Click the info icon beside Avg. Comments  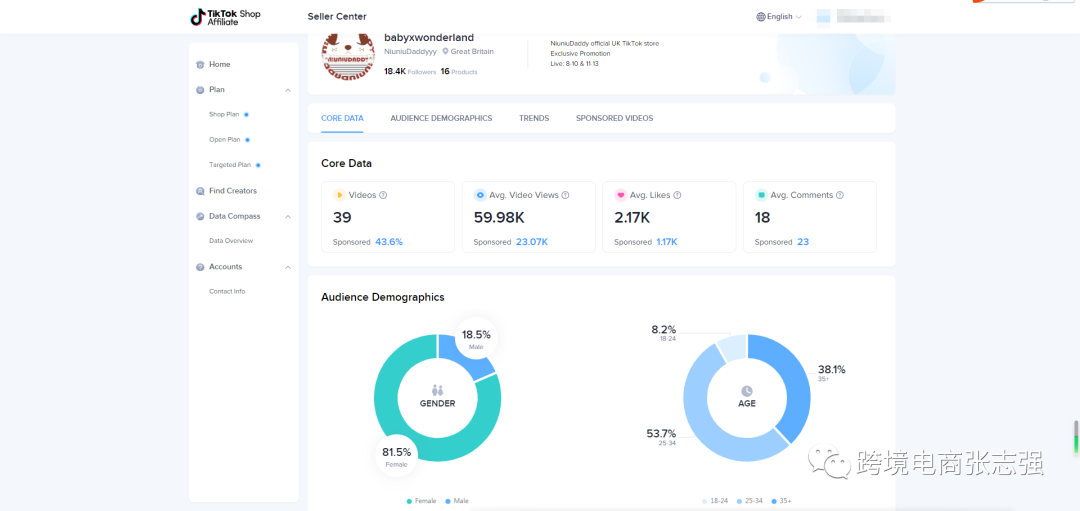pyautogui.click(x=839, y=196)
